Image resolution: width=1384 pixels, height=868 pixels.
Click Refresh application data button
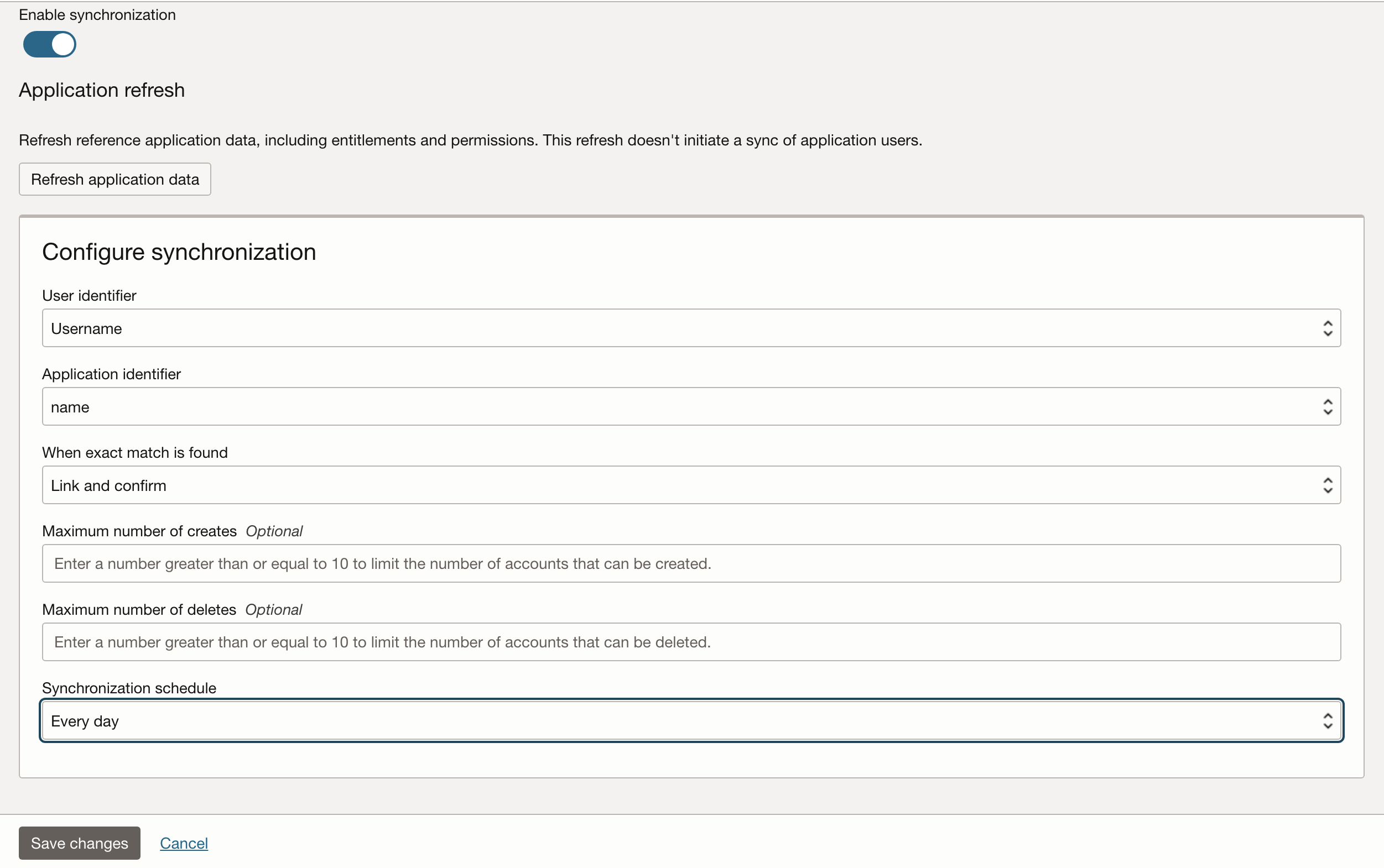115,179
